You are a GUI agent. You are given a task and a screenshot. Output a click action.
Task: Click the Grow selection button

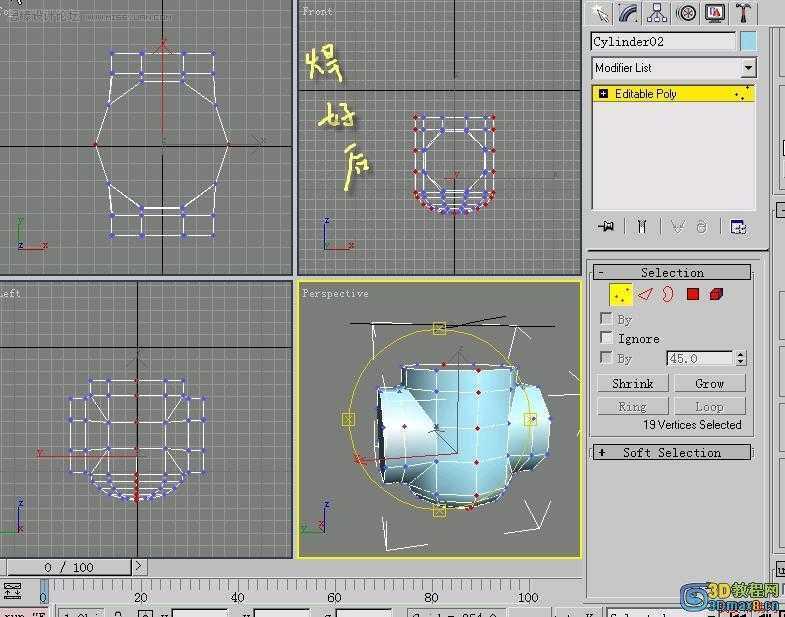click(x=709, y=384)
